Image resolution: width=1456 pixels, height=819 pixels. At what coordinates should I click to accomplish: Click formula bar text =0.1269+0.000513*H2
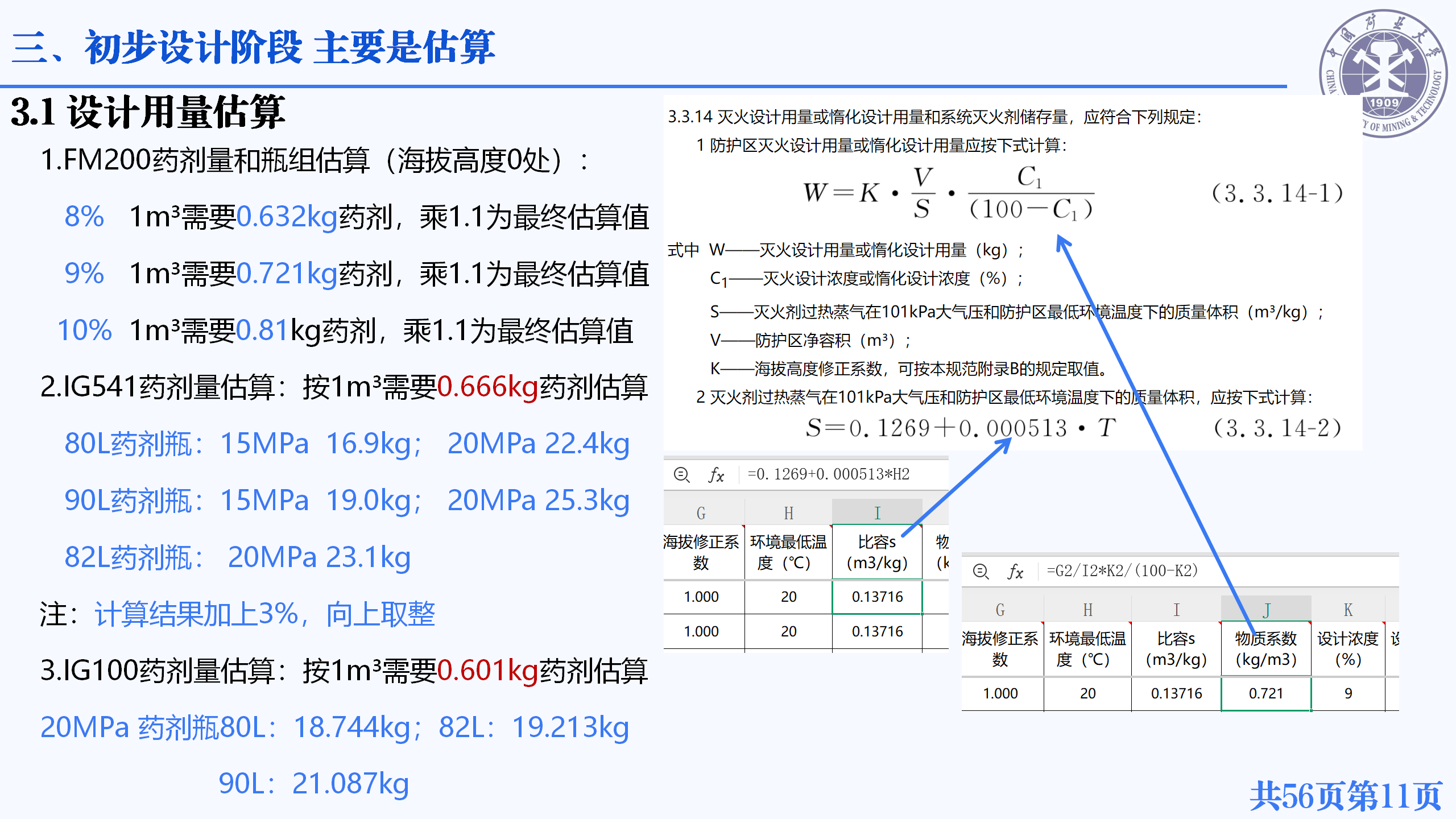point(828,474)
